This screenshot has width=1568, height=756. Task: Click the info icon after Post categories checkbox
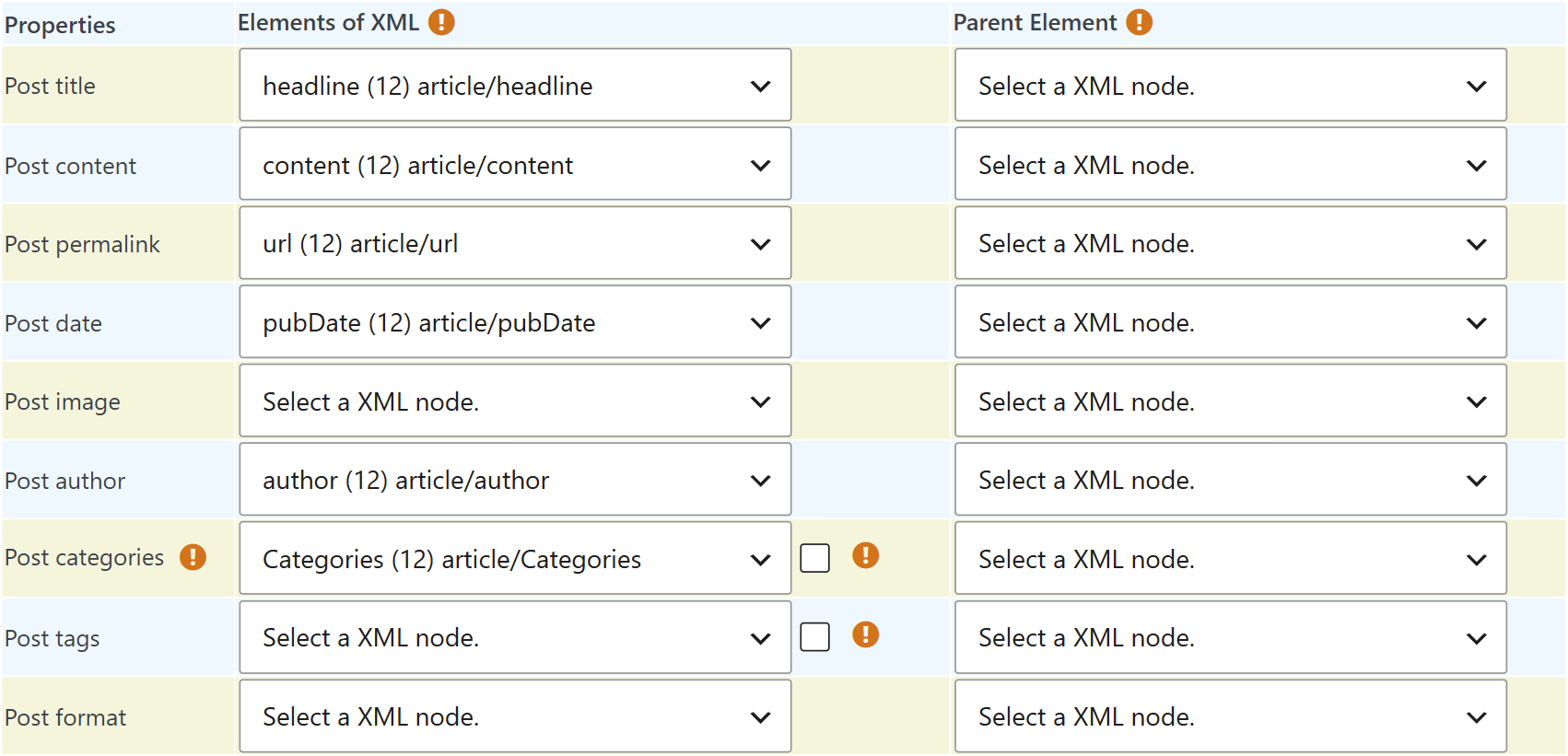[x=866, y=555]
